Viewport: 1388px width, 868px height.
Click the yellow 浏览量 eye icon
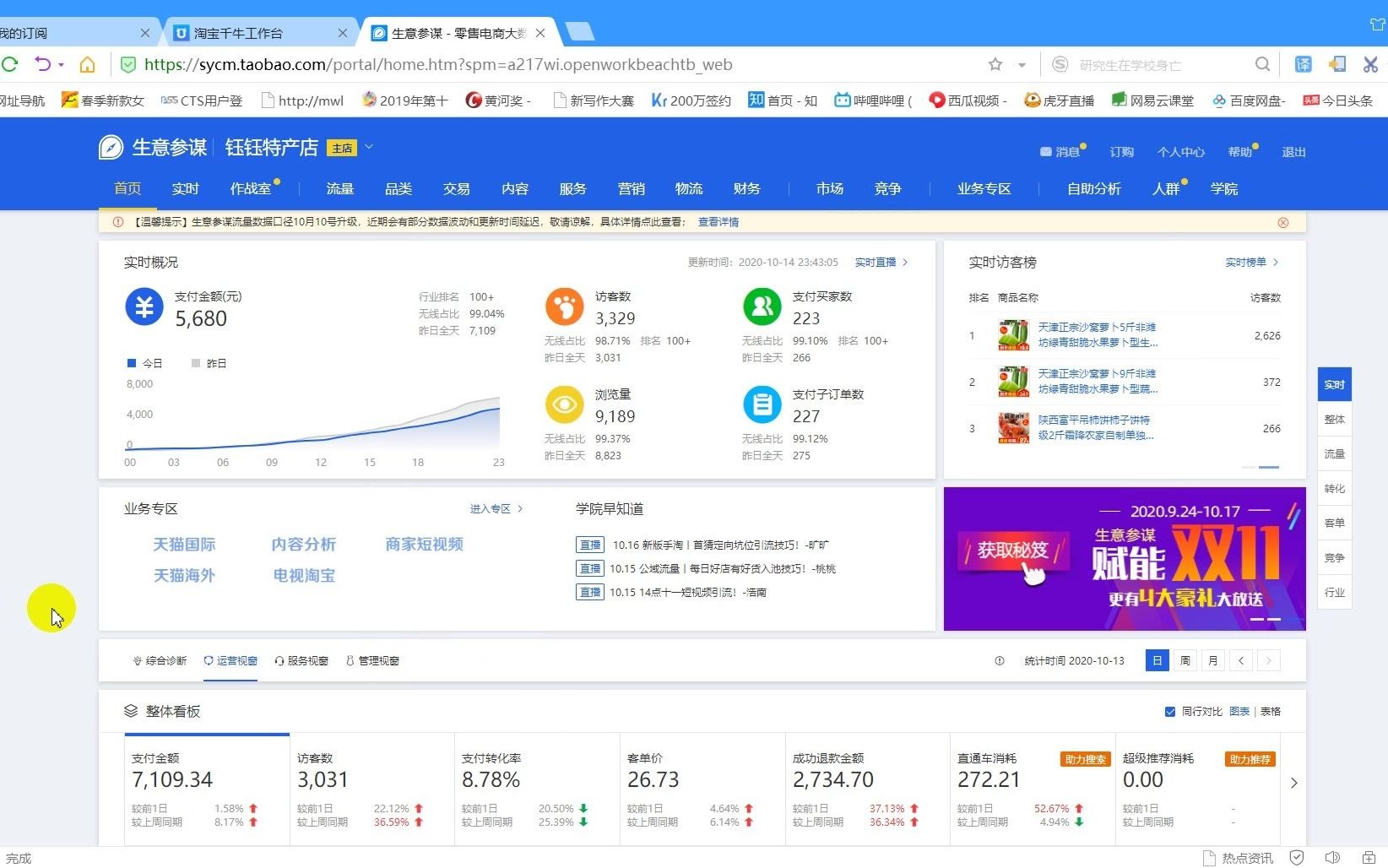pos(564,404)
